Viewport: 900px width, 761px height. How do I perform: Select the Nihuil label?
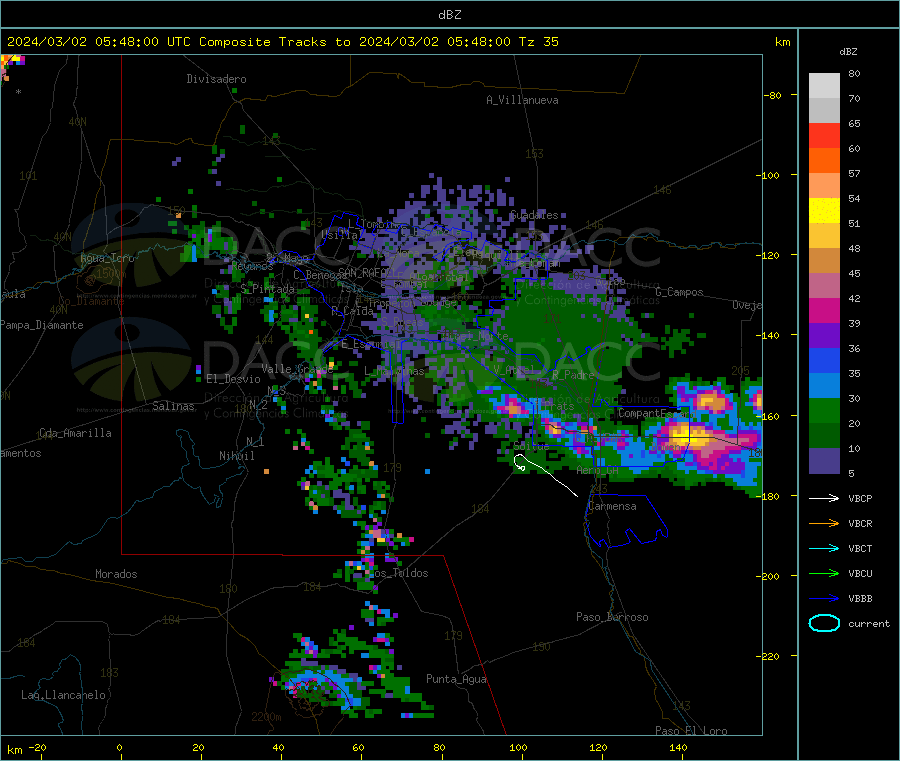coord(236,456)
